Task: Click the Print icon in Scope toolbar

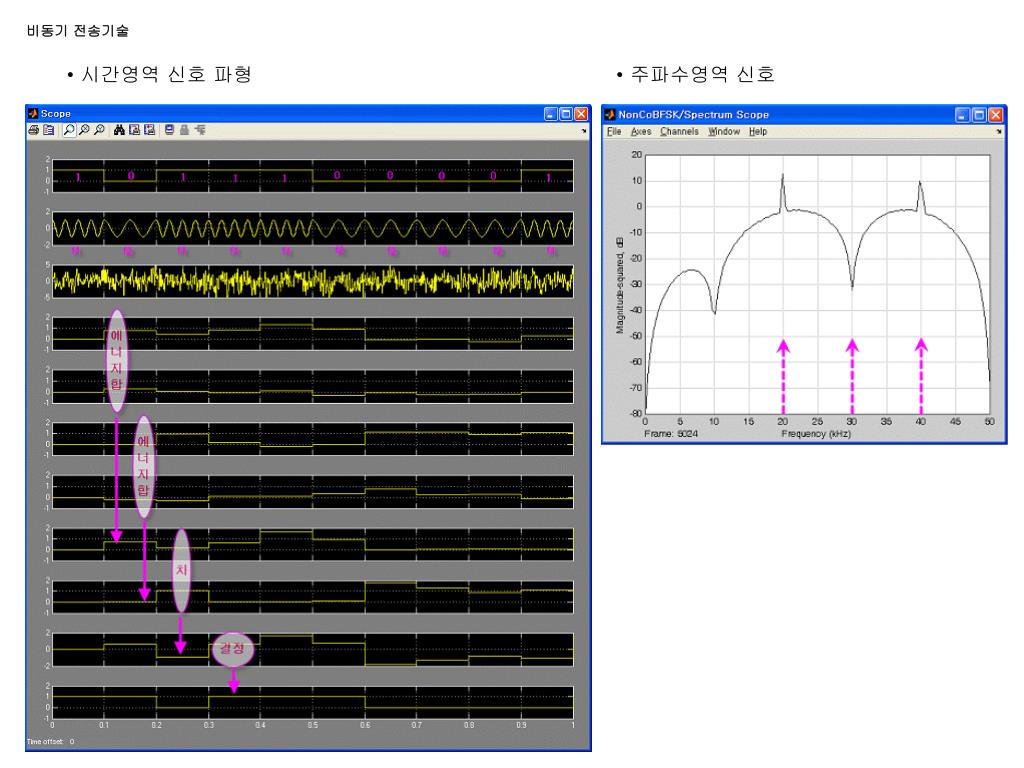Action: tap(33, 130)
